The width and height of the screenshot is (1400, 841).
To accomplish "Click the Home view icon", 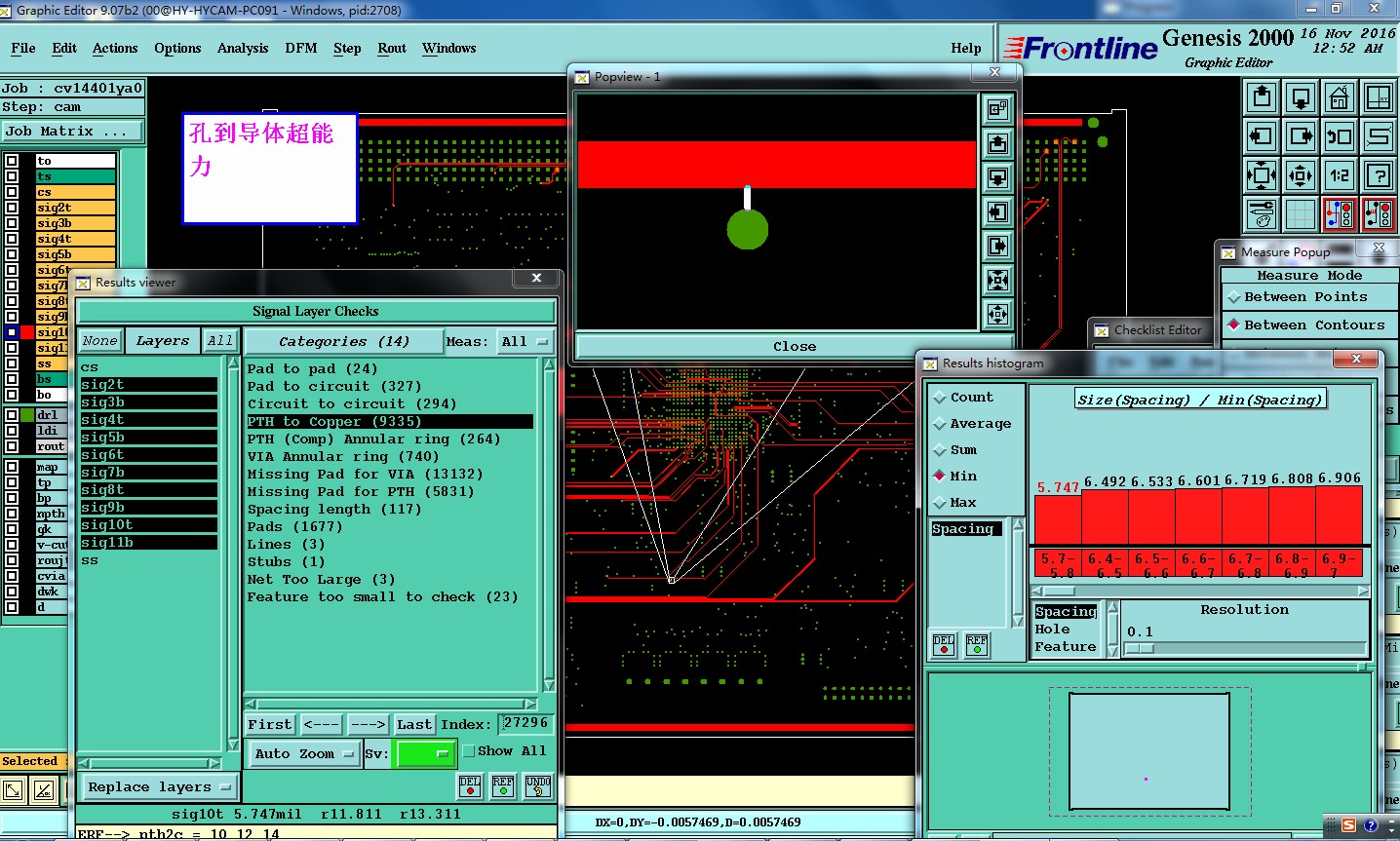I will tap(1340, 97).
